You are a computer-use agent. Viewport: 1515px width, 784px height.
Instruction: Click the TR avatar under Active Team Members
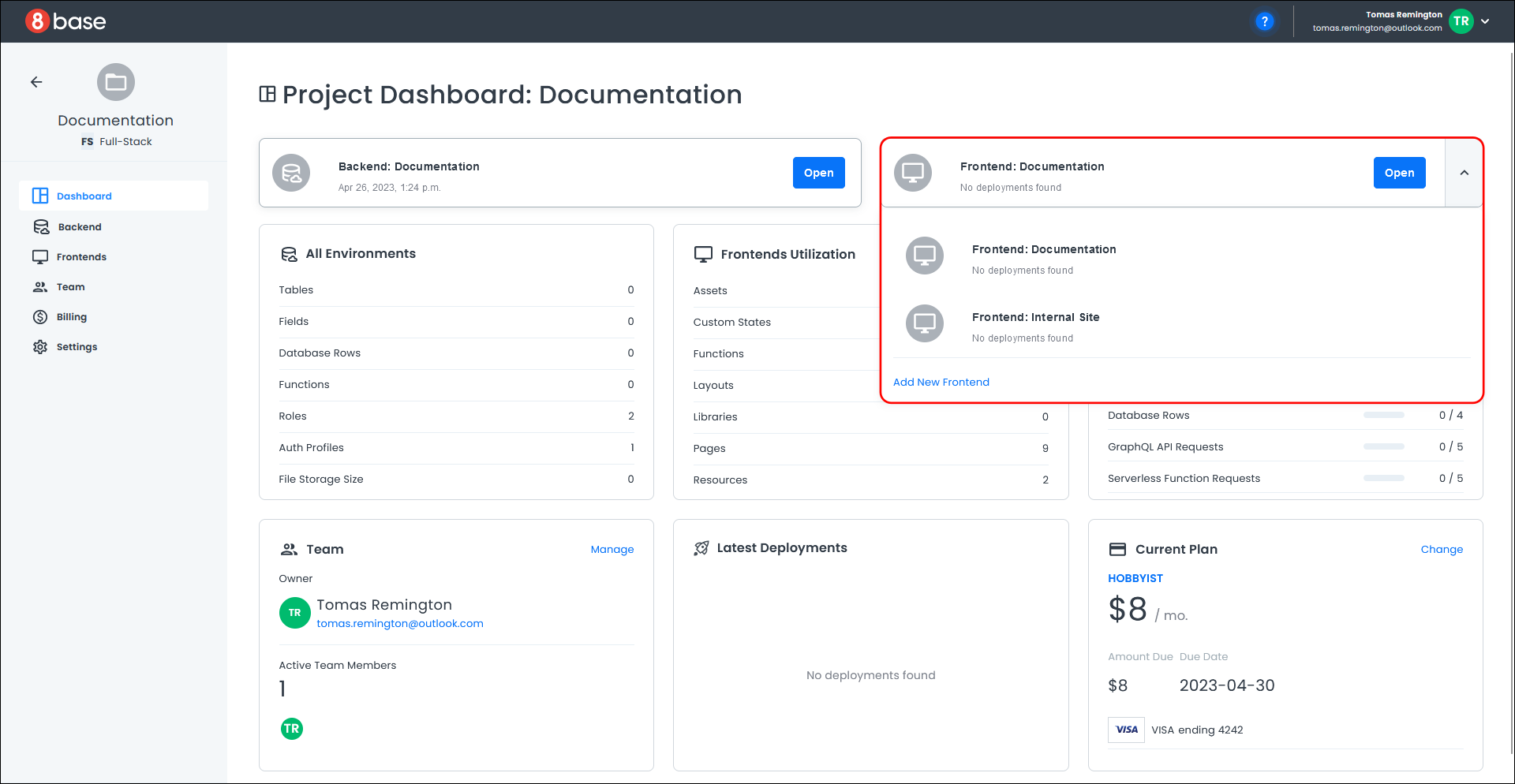(292, 729)
